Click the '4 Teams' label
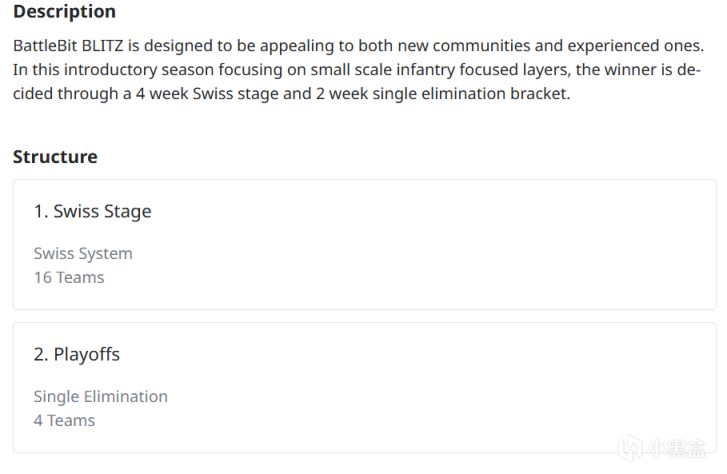Image resolution: width=727 pixels, height=474 pixels. pyautogui.click(x=64, y=420)
